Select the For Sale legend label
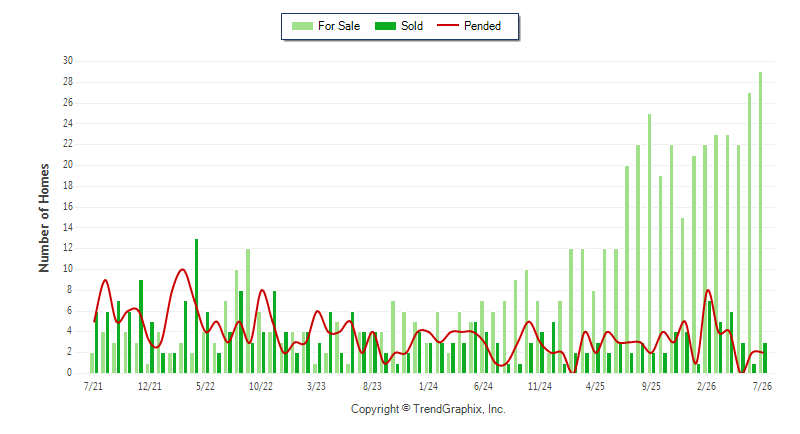Viewport: 800px width, 434px height. click(x=339, y=26)
